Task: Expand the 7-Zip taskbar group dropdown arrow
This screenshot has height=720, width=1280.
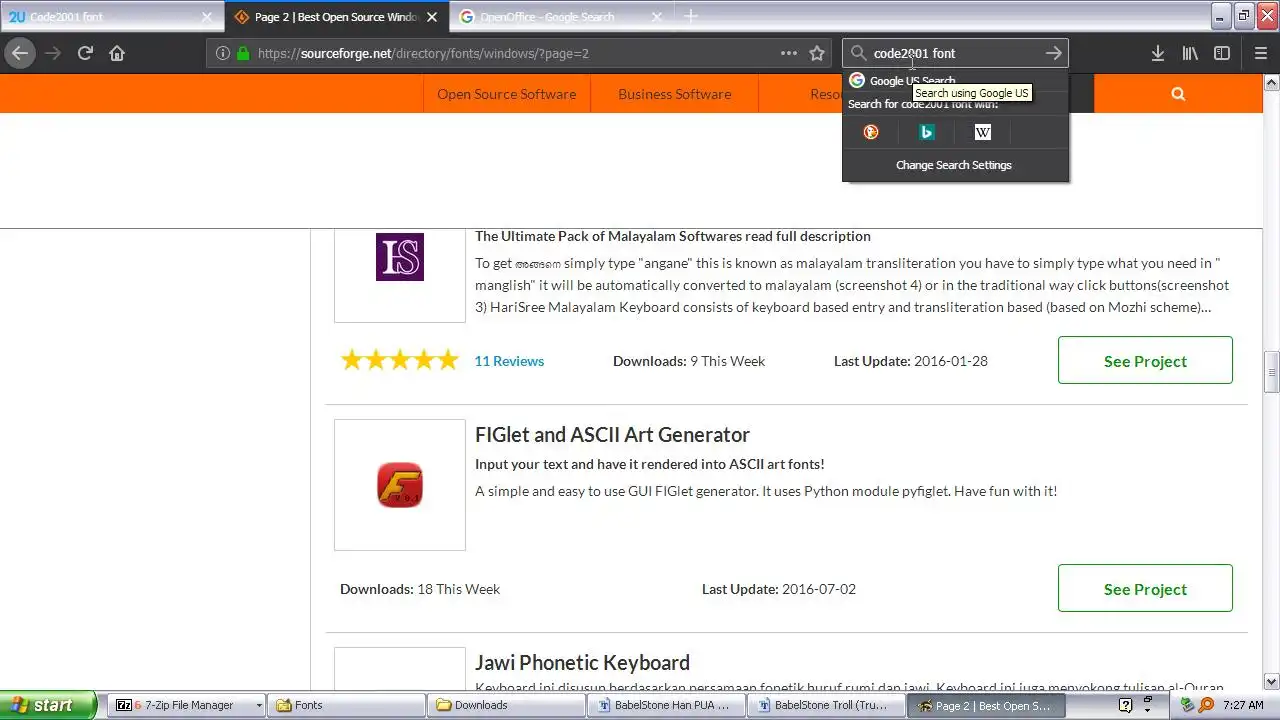Action: pos(258,705)
